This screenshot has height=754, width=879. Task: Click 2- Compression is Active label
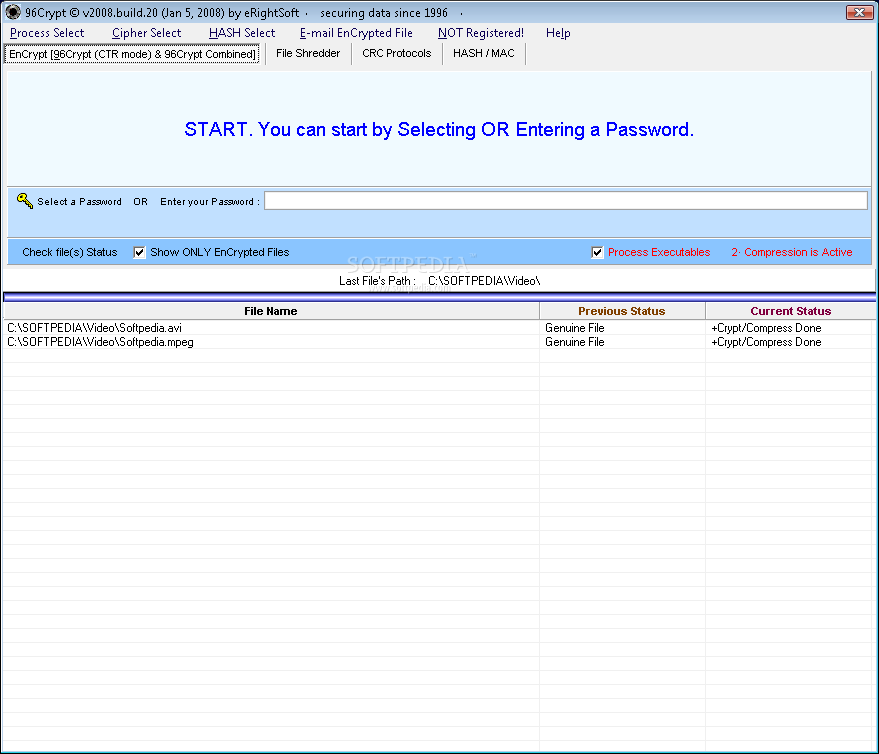coord(792,252)
